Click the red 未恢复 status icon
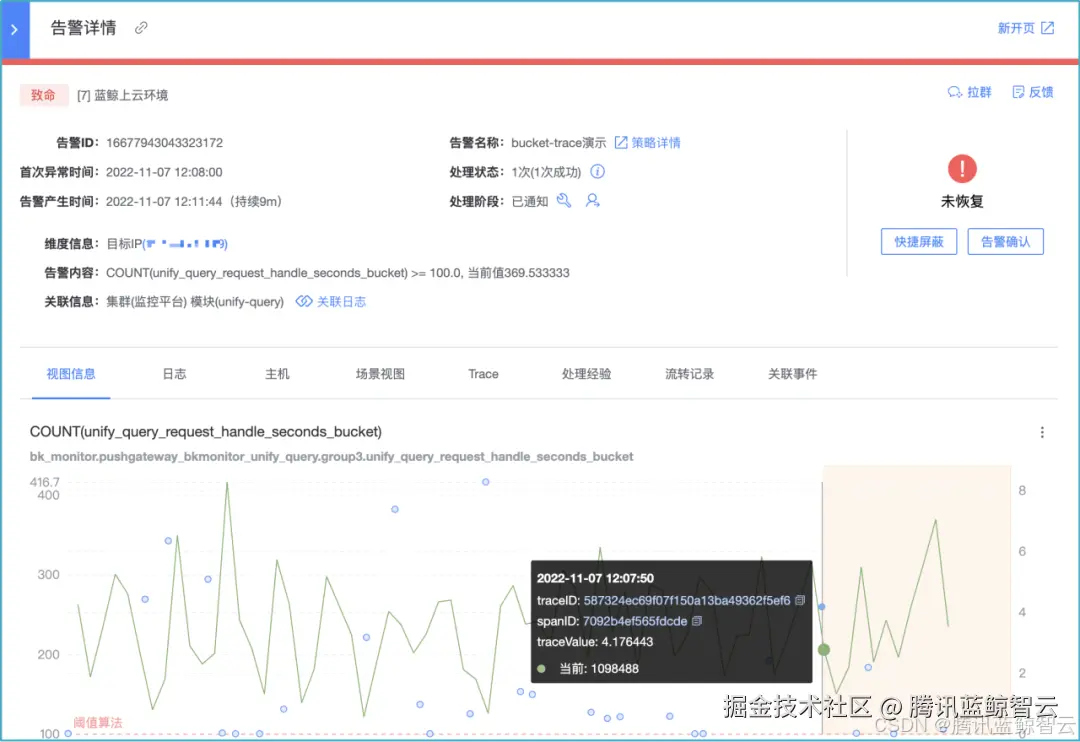The width and height of the screenshot is (1080, 742). (x=962, y=169)
